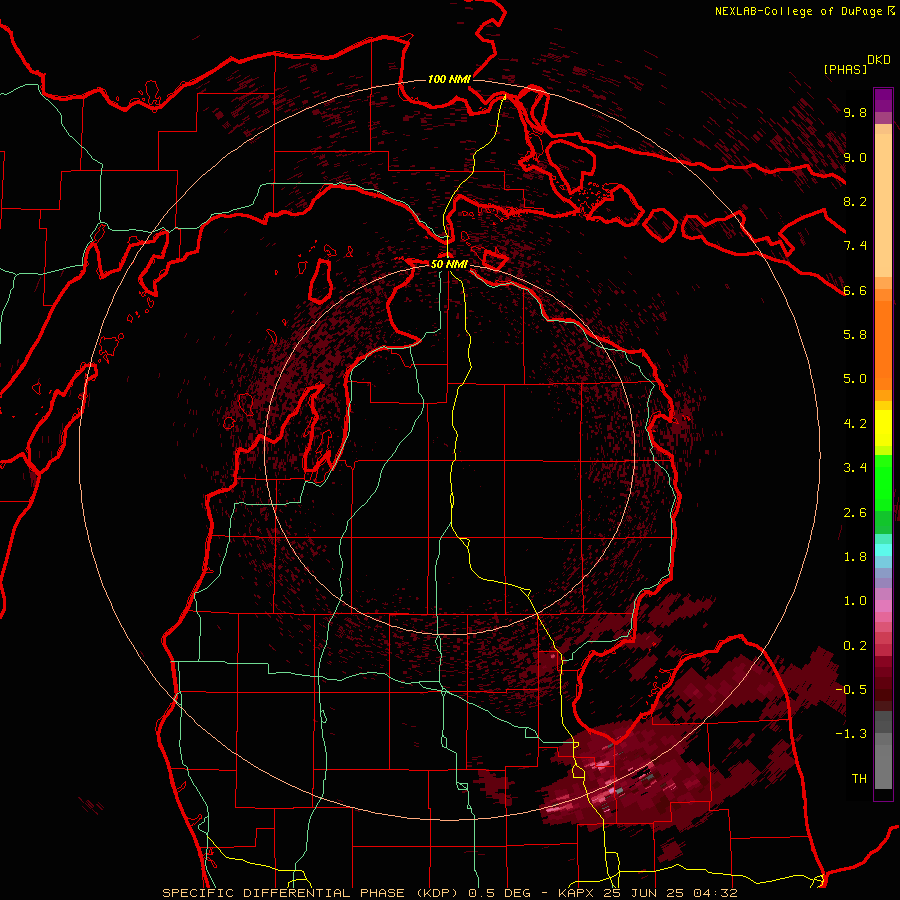Viewport: 900px width, 900px height.
Task: Click the 5.0 value on the color scale
Action: click(x=855, y=379)
